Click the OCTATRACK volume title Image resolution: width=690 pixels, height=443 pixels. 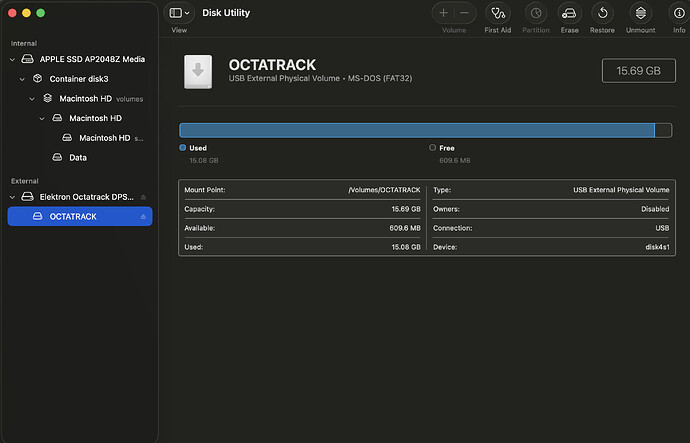[x=272, y=65]
